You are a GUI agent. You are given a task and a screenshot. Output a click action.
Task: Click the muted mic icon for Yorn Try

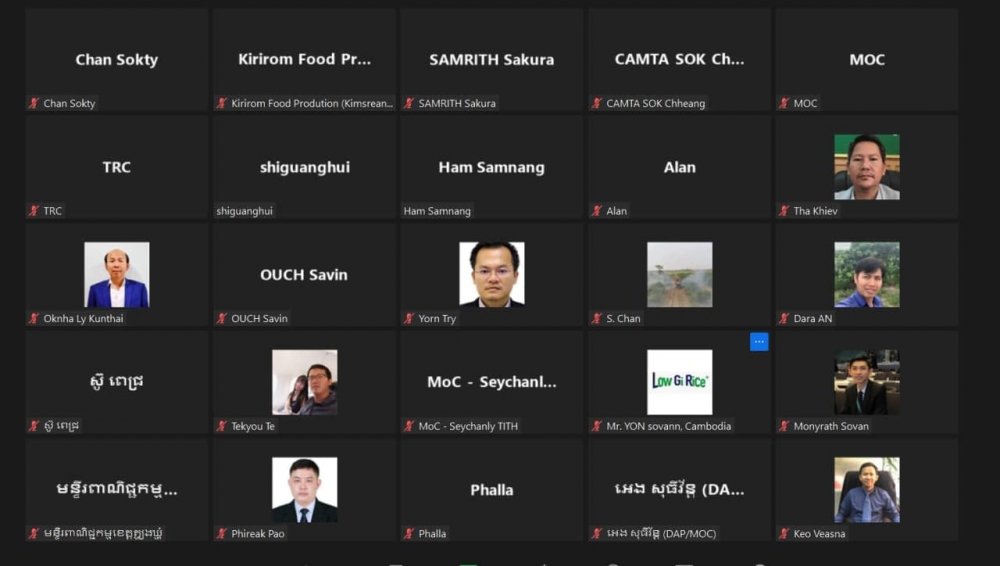(409, 318)
